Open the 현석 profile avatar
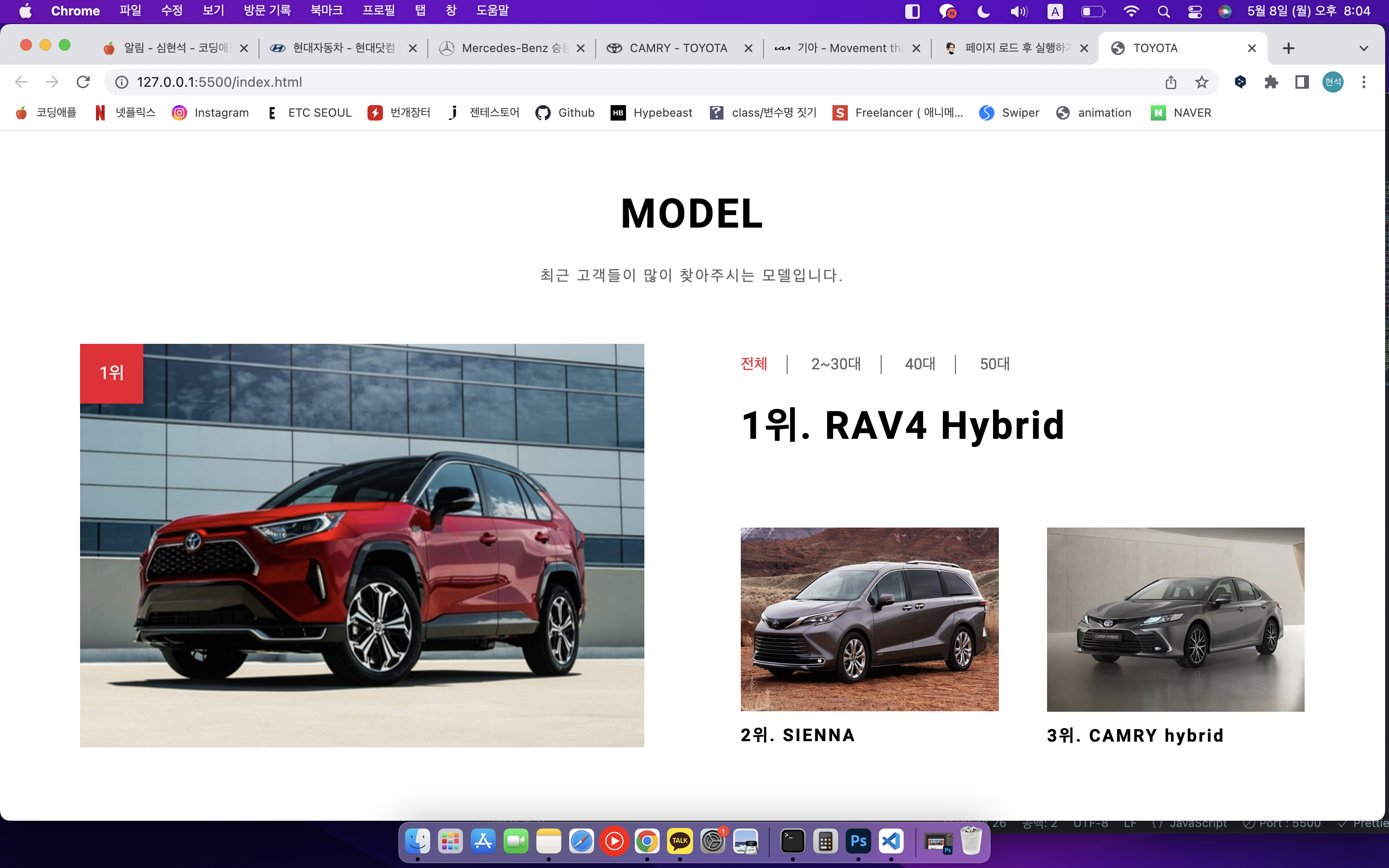The width and height of the screenshot is (1389, 868). tap(1333, 82)
